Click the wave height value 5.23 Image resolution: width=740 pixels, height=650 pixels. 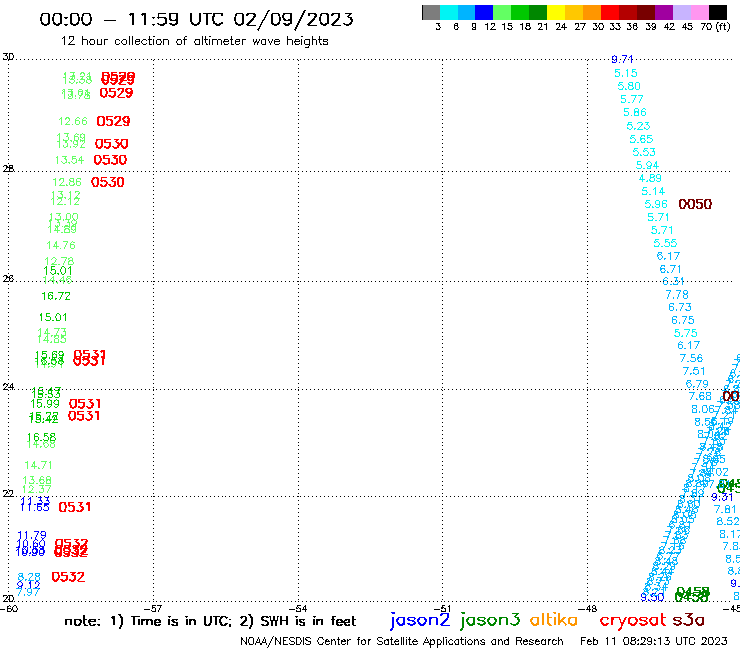coord(638,127)
